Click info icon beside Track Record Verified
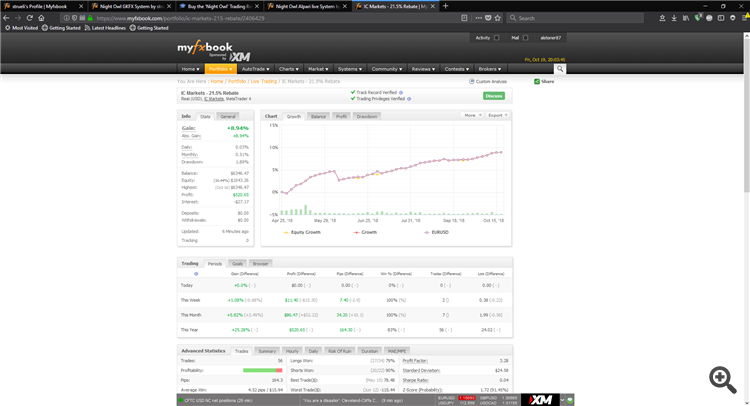 (401, 92)
